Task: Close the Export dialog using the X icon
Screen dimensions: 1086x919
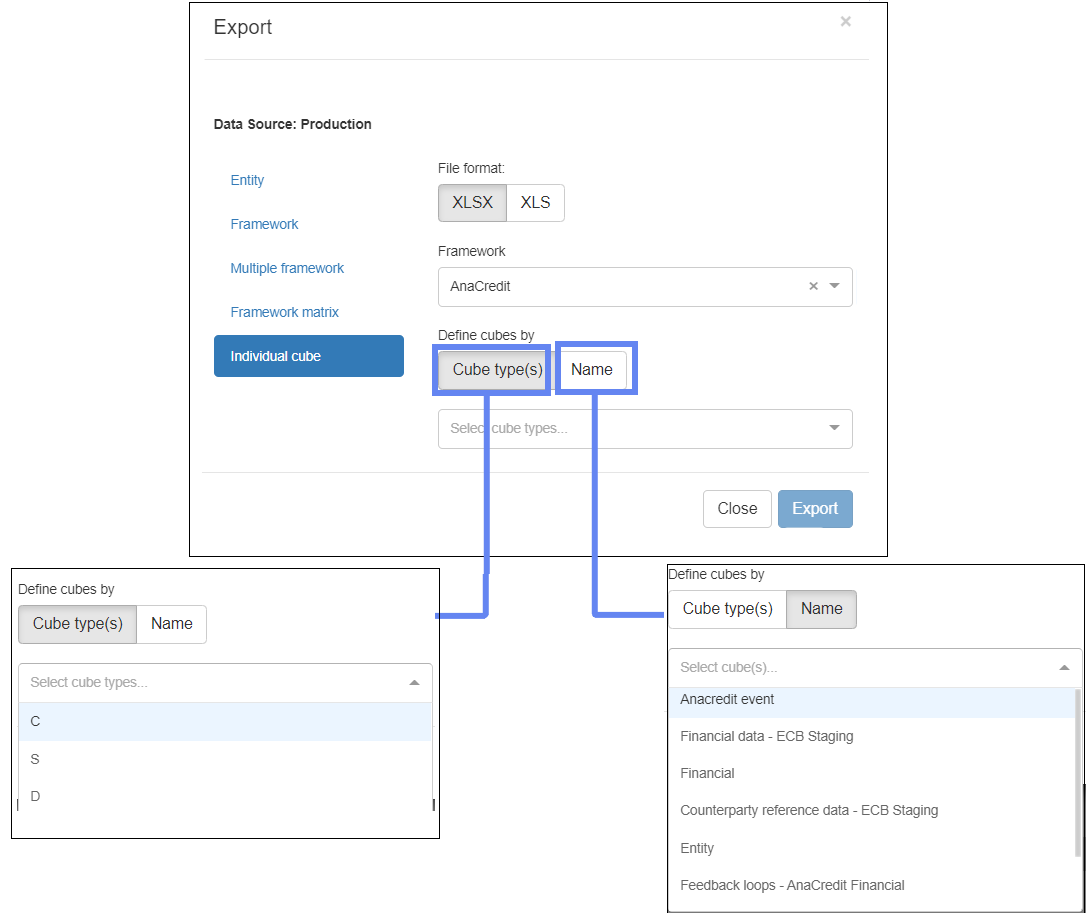Action: coord(845,21)
